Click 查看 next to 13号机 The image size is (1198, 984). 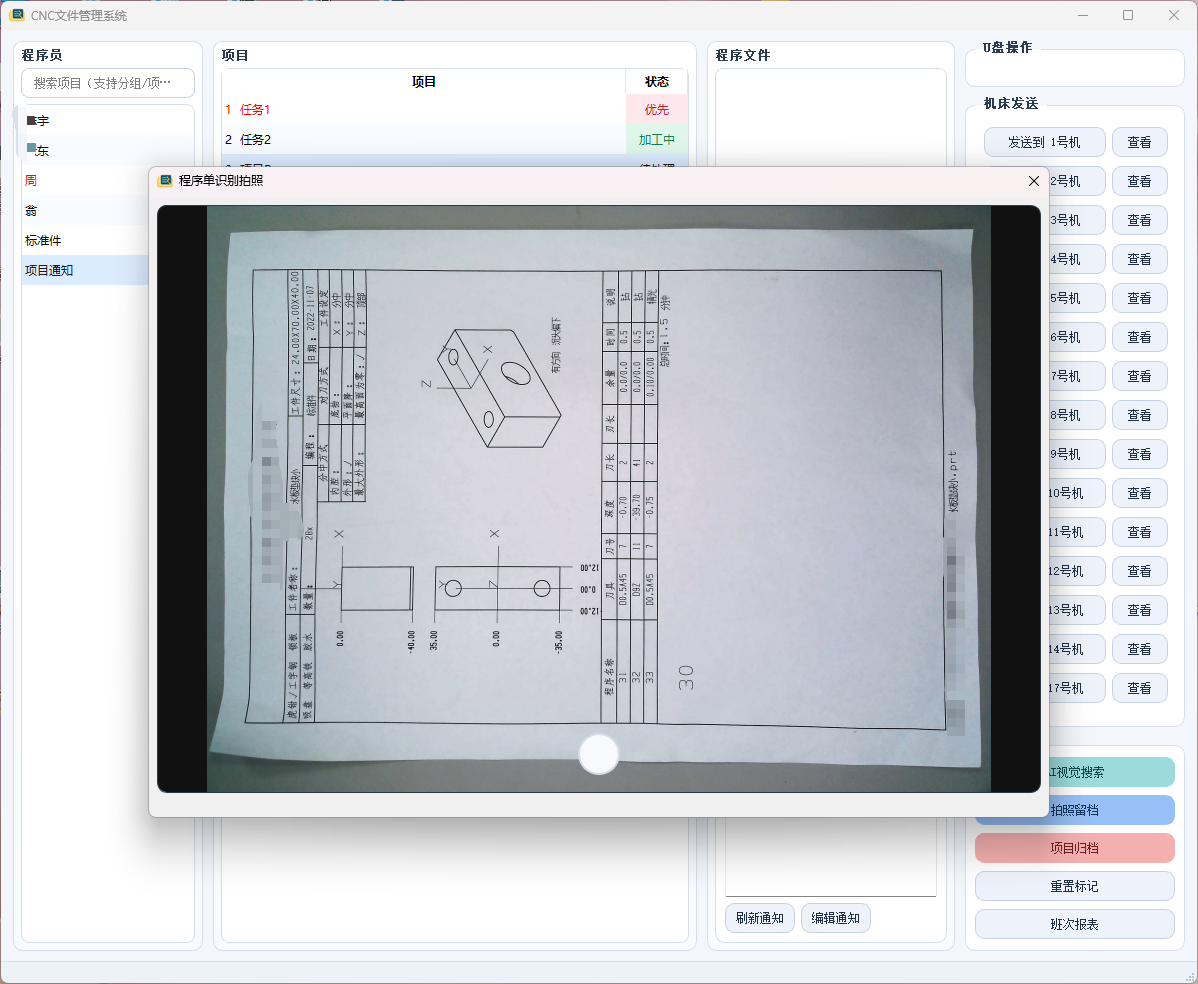click(x=1139, y=610)
